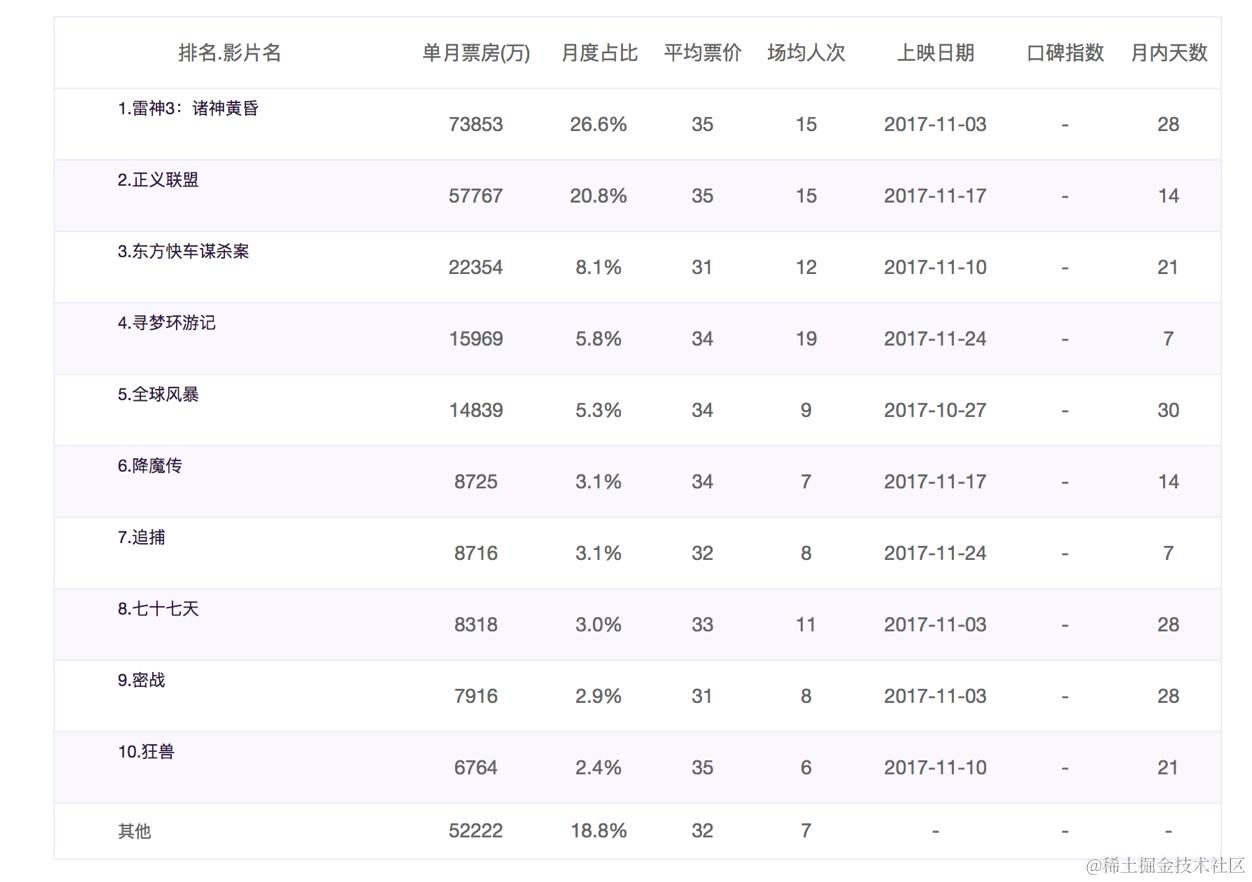1252x882 pixels.
Task: Click 月内天数 value in 寻梦环游记 row
Action: point(1168,339)
